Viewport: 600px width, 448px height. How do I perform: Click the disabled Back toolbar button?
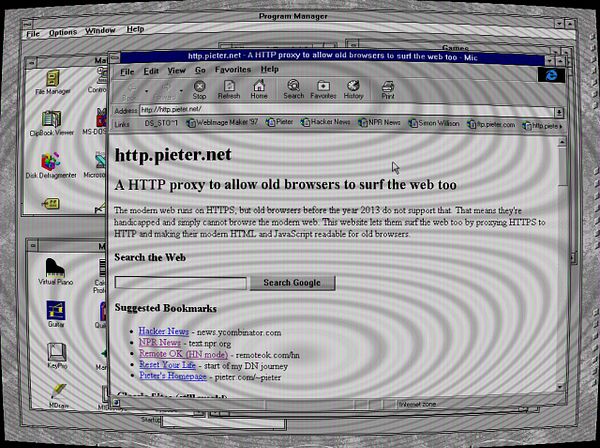130,92
